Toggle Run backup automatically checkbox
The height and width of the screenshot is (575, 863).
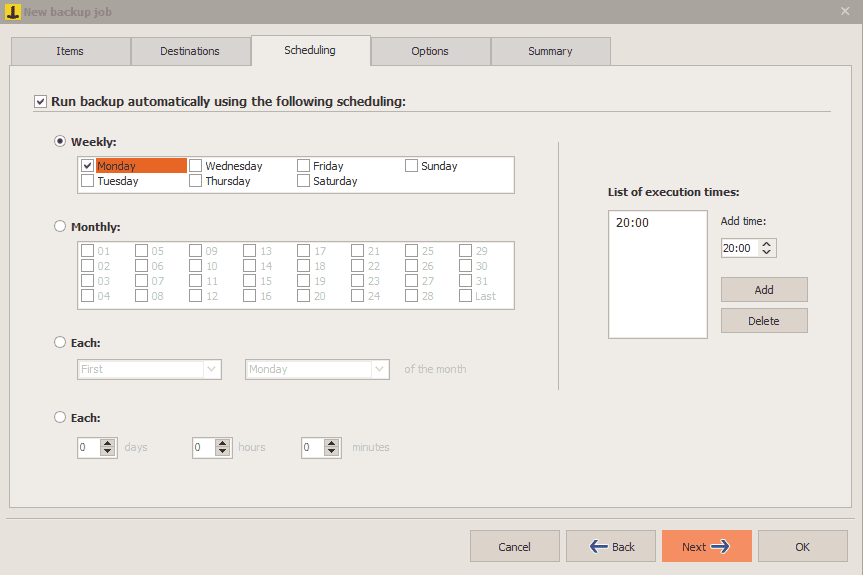[x=40, y=102]
